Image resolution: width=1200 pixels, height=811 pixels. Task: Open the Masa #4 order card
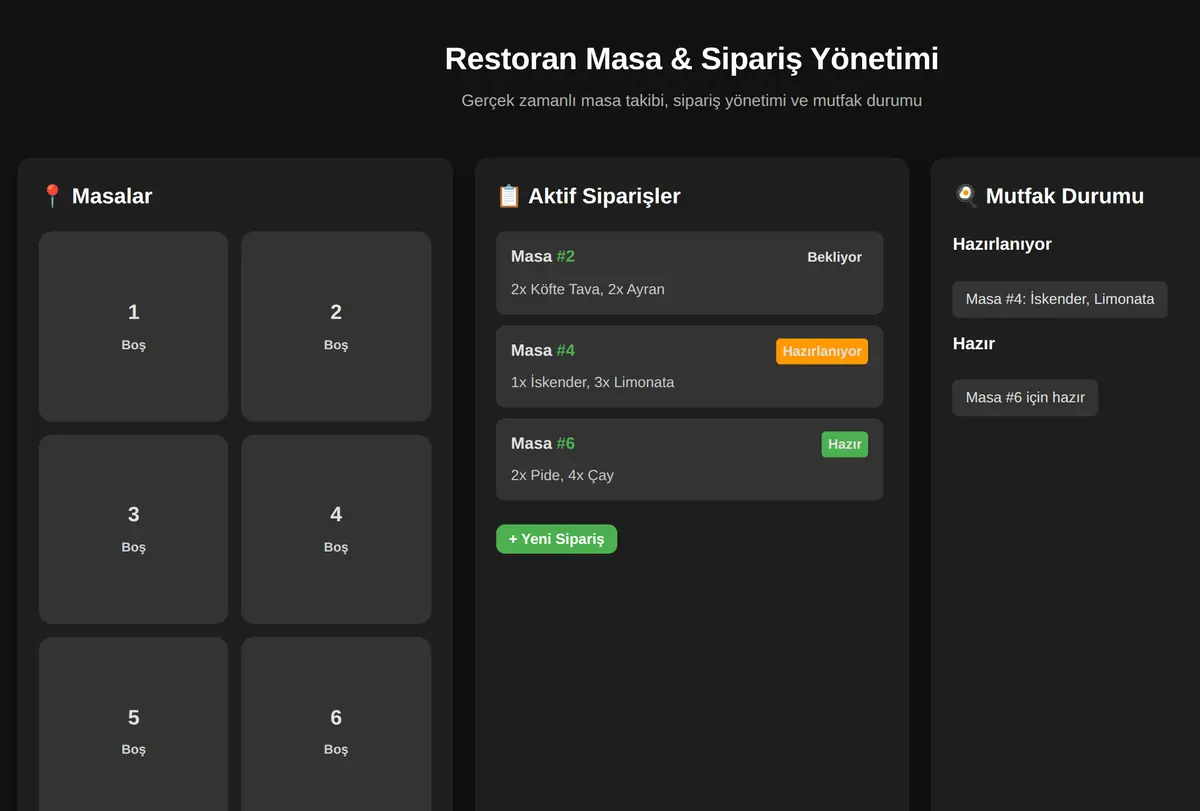[689, 366]
